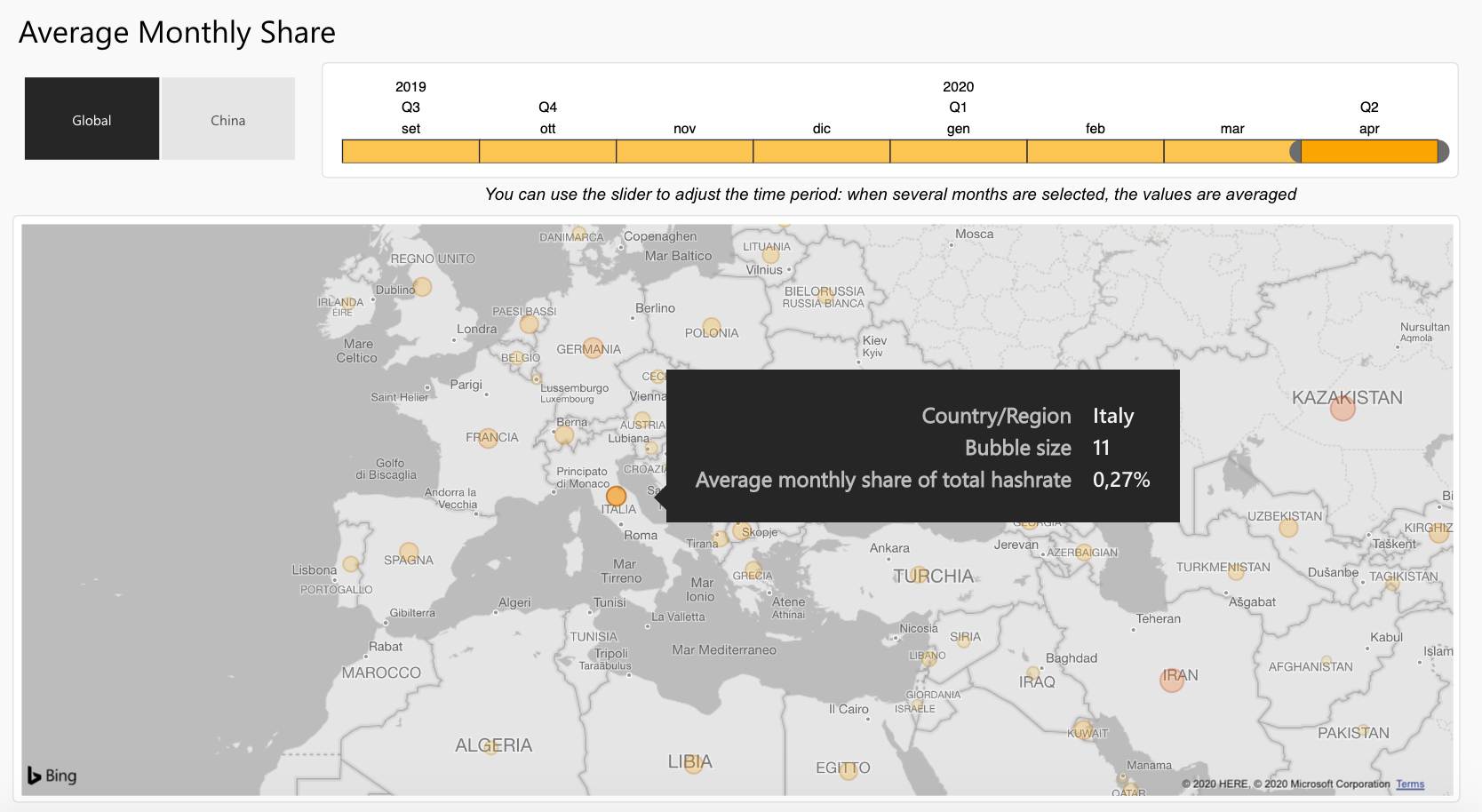This screenshot has height=812, width=1482.
Task: Click the Grecia bubble on map
Action: click(753, 569)
